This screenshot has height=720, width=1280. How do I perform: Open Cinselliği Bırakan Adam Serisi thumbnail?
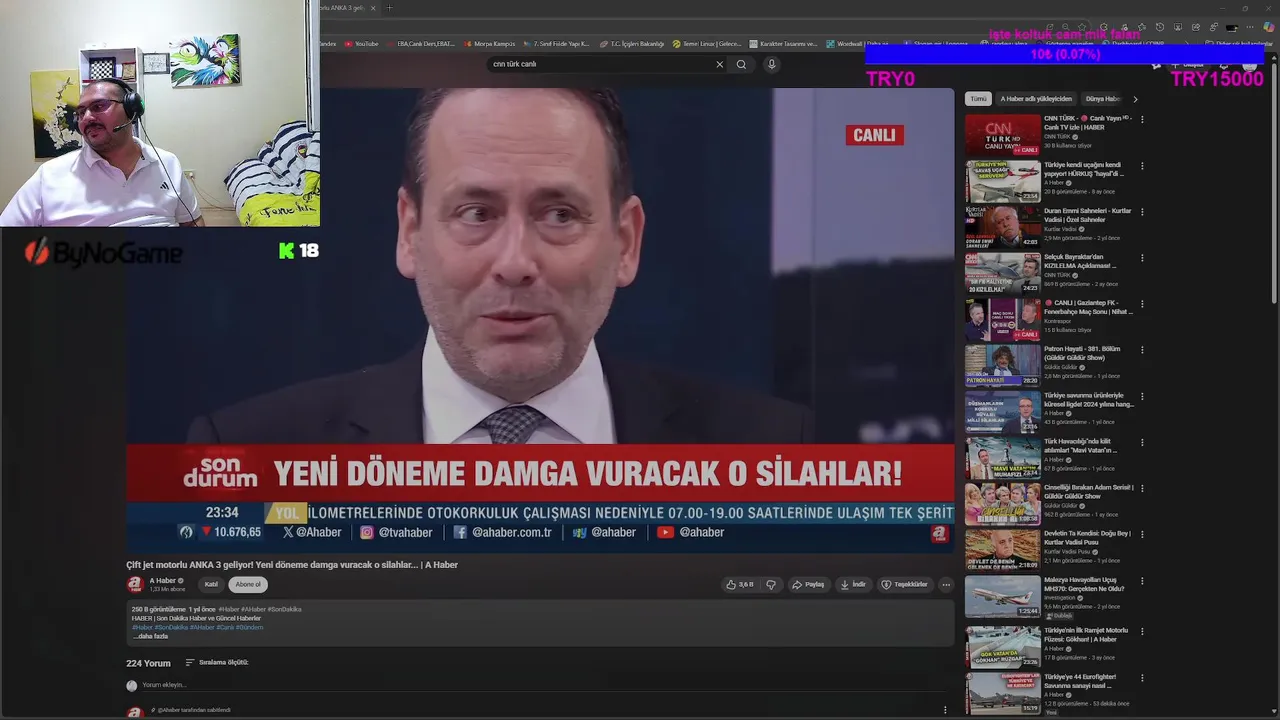click(1002, 504)
